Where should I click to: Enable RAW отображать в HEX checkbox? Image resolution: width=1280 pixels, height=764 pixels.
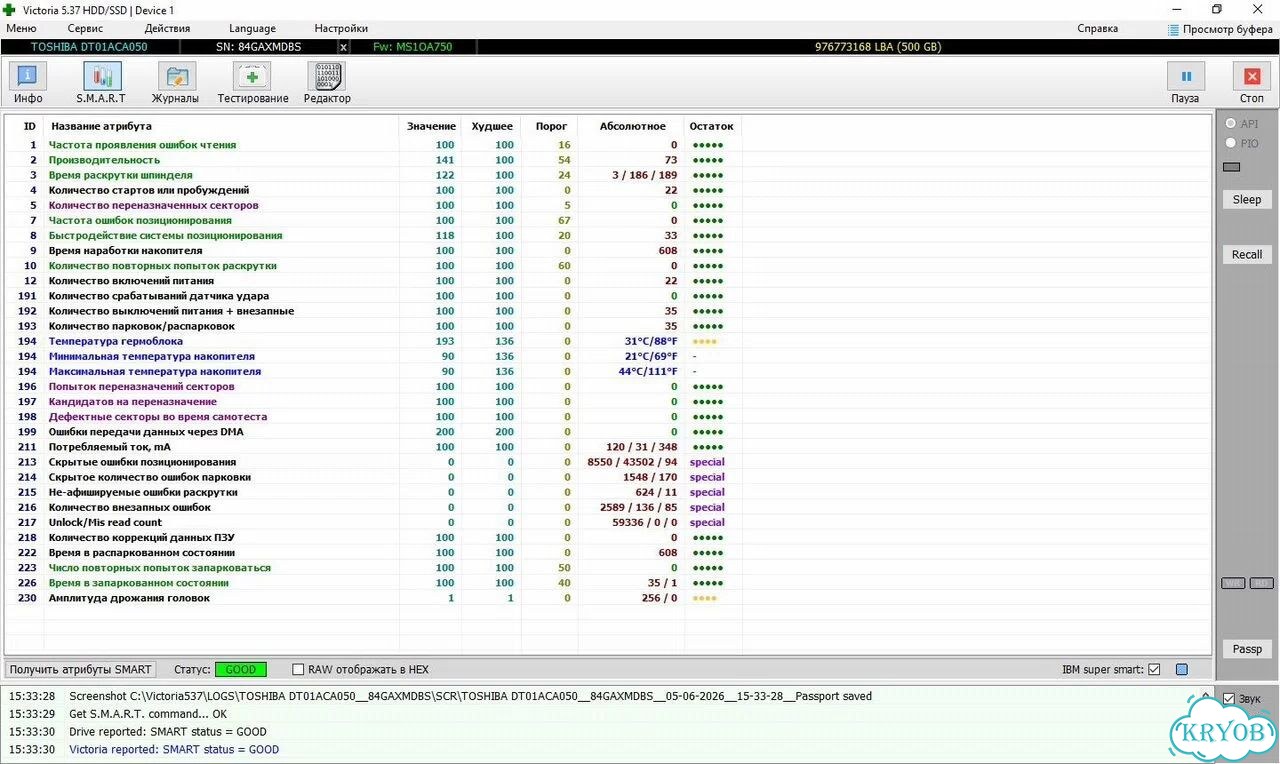(298, 669)
